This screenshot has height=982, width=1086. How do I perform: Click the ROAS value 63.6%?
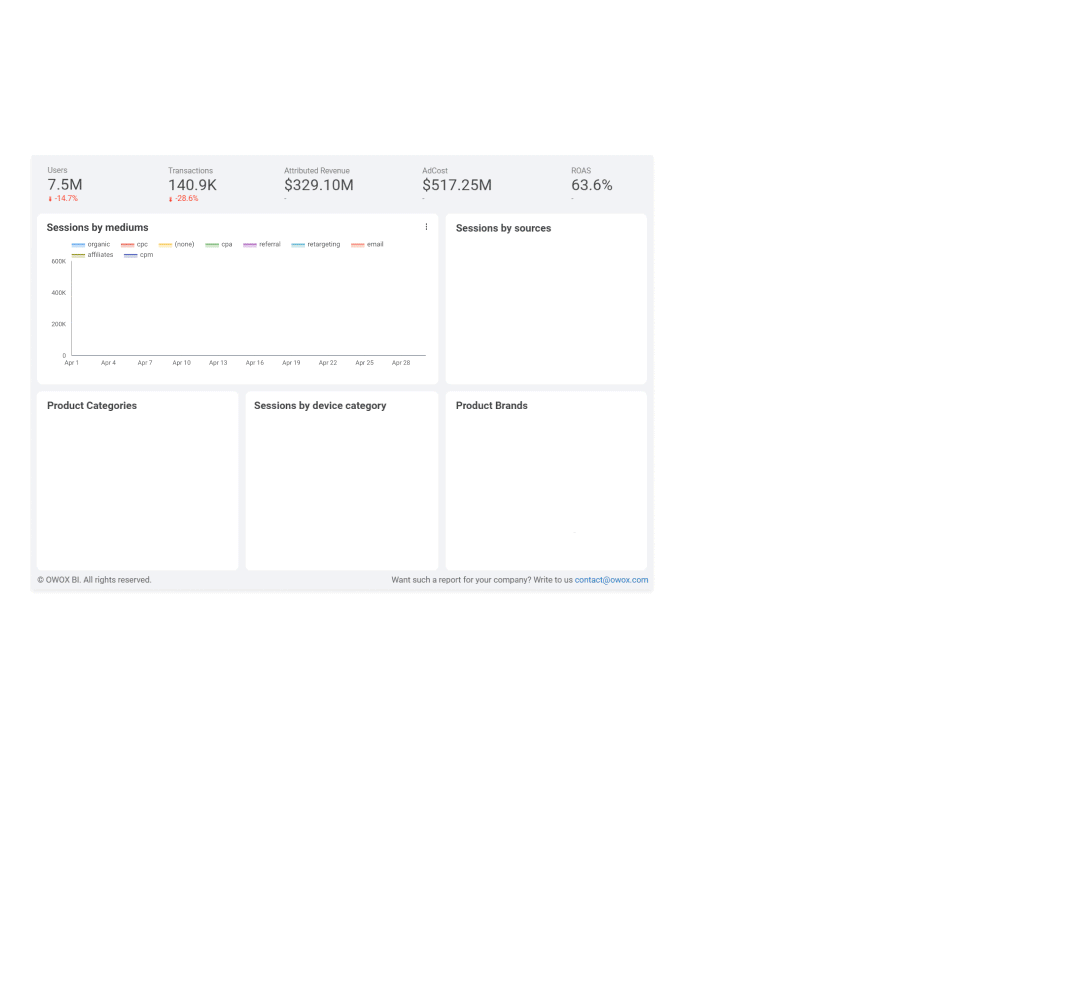coord(591,185)
